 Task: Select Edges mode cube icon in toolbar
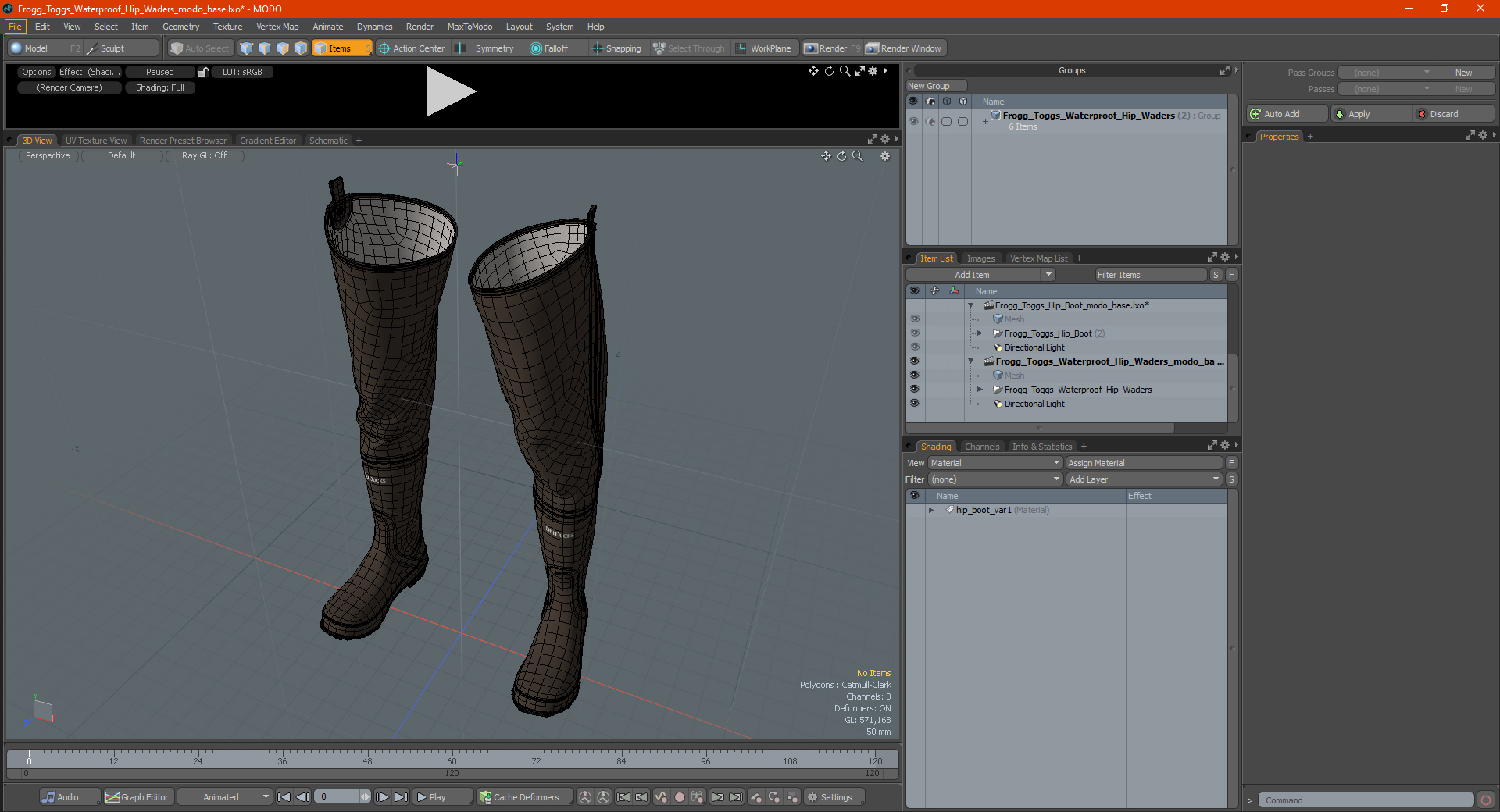point(265,48)
